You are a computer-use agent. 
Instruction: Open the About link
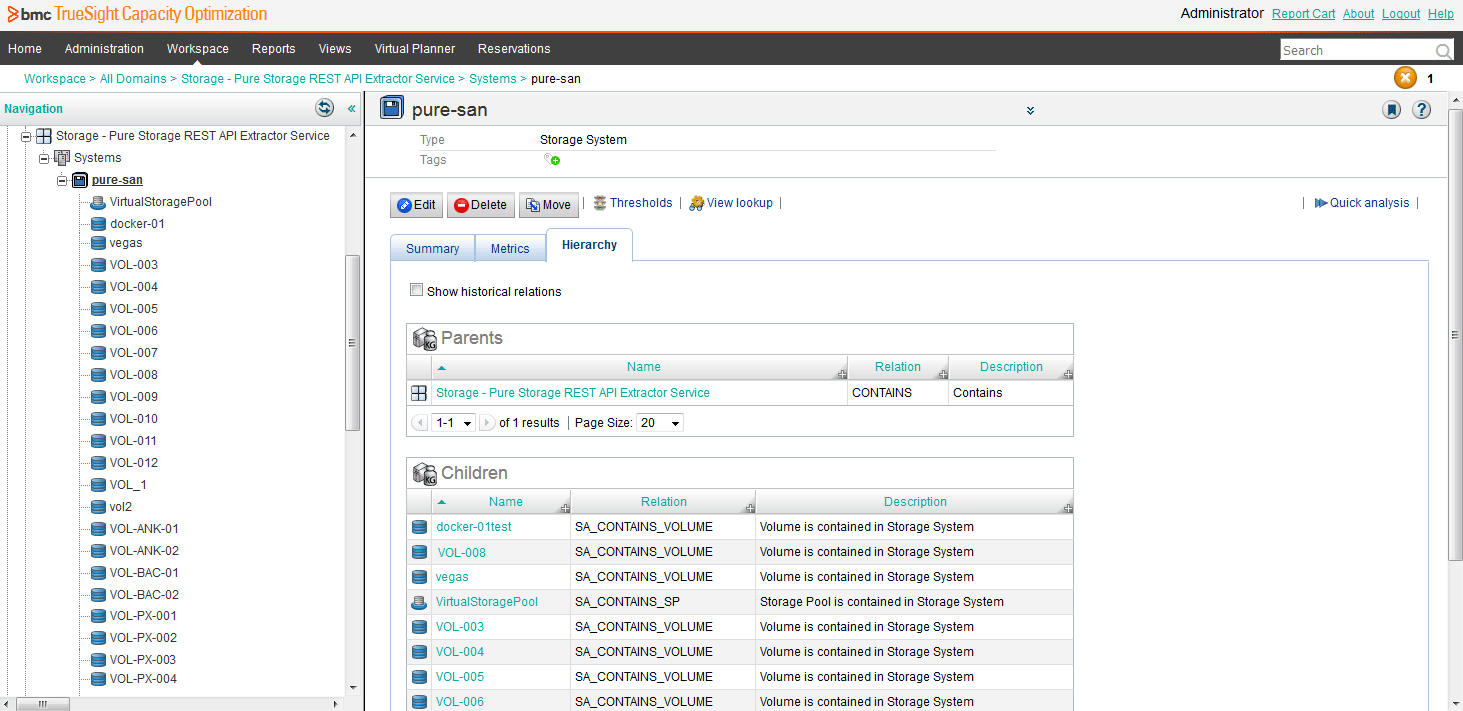(1358, 14)
